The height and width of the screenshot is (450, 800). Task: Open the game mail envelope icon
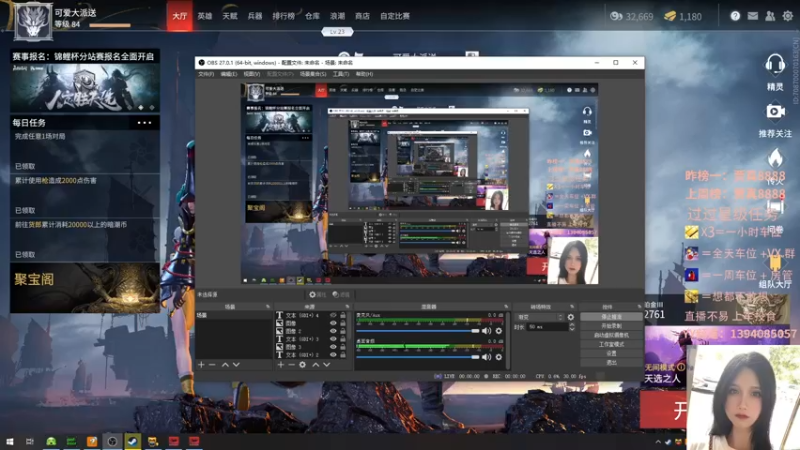753,16
